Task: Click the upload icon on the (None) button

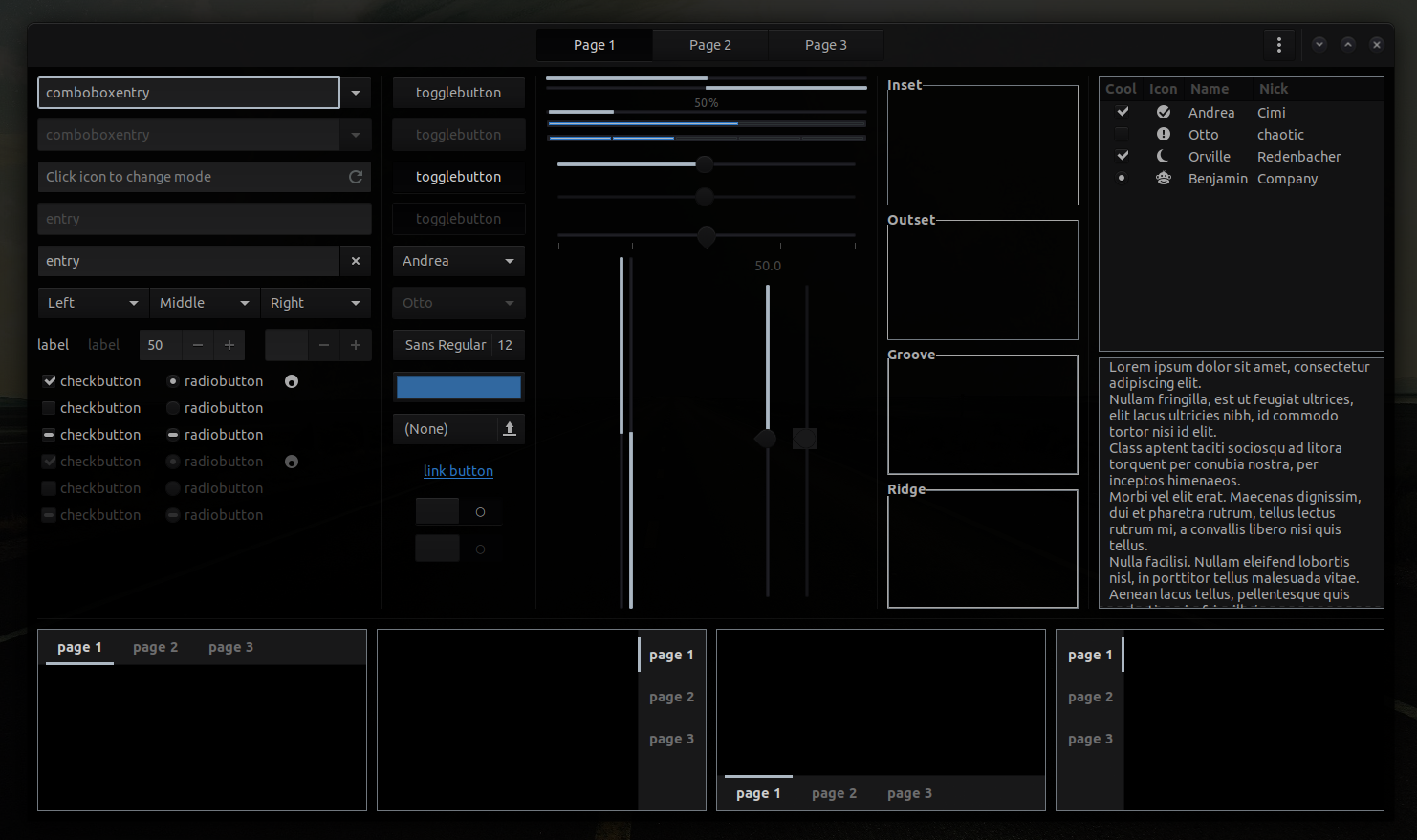Action: tap(510, 428)
